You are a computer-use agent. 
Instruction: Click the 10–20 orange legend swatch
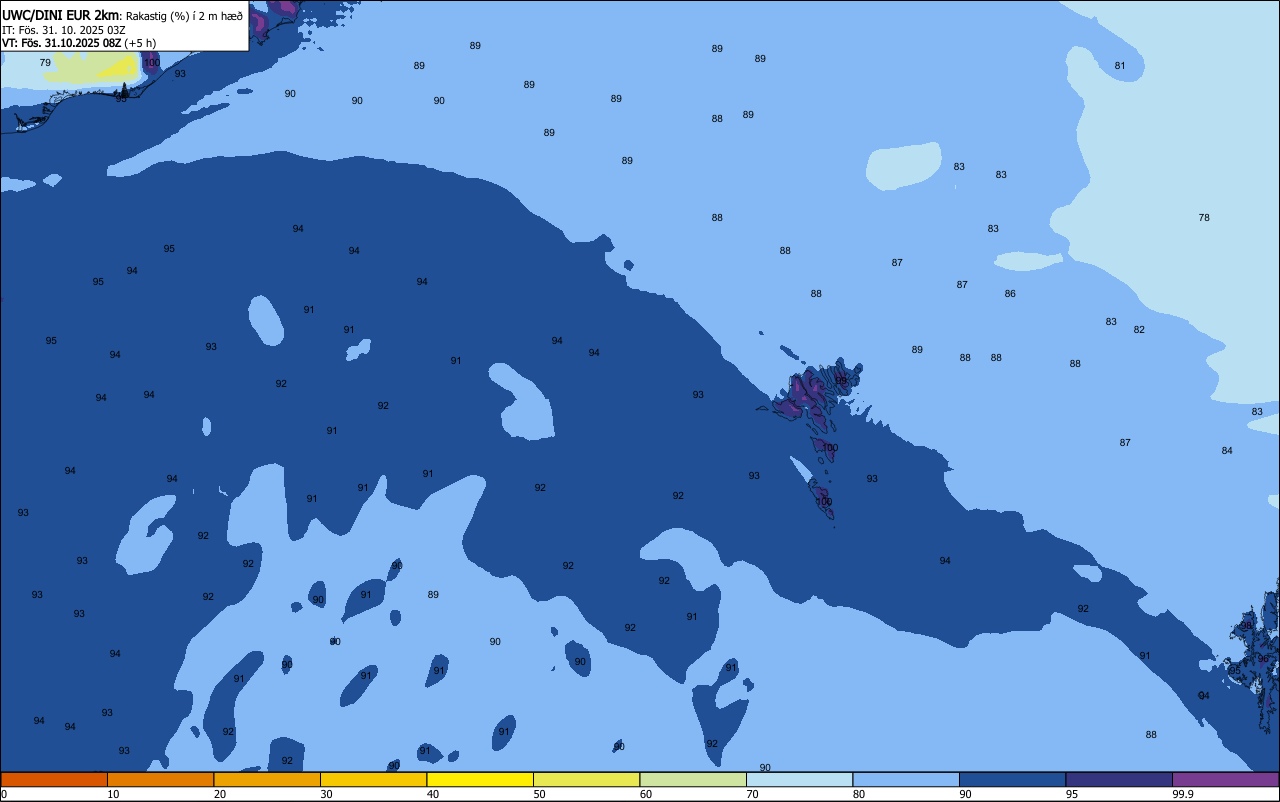160,779
